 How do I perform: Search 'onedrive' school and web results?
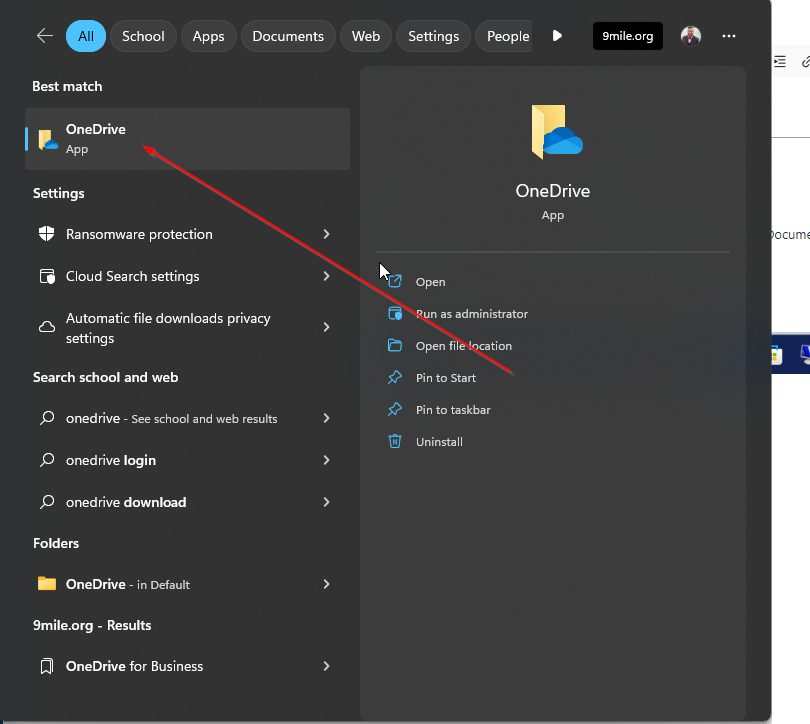188,418
